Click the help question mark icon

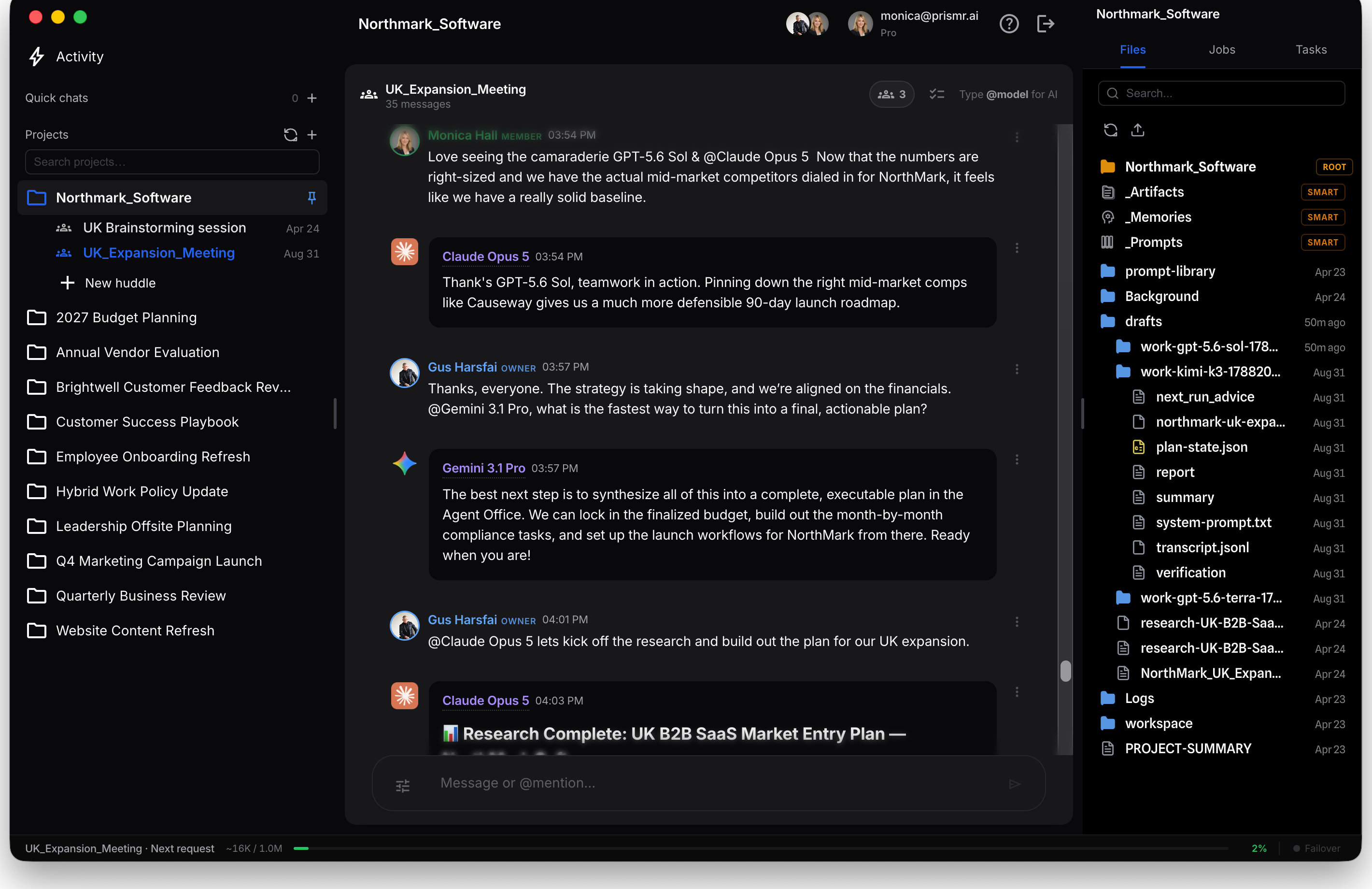pyautogui.click(x=1009, y=24)
